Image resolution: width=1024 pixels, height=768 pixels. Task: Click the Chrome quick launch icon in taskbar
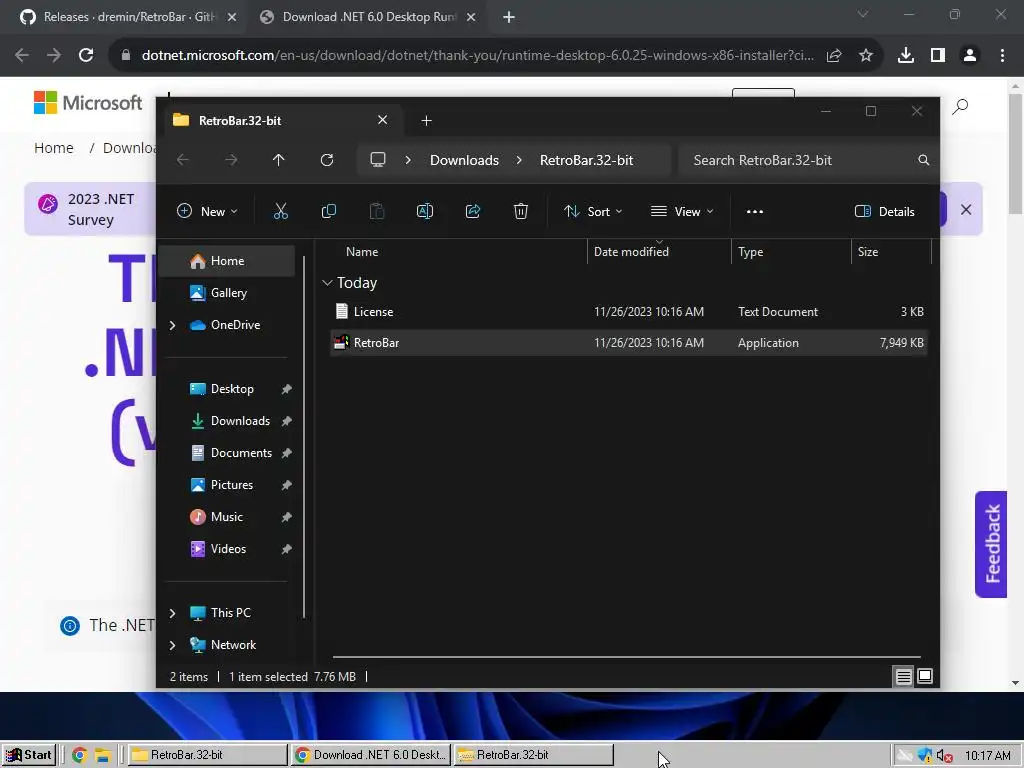(80, 756)
